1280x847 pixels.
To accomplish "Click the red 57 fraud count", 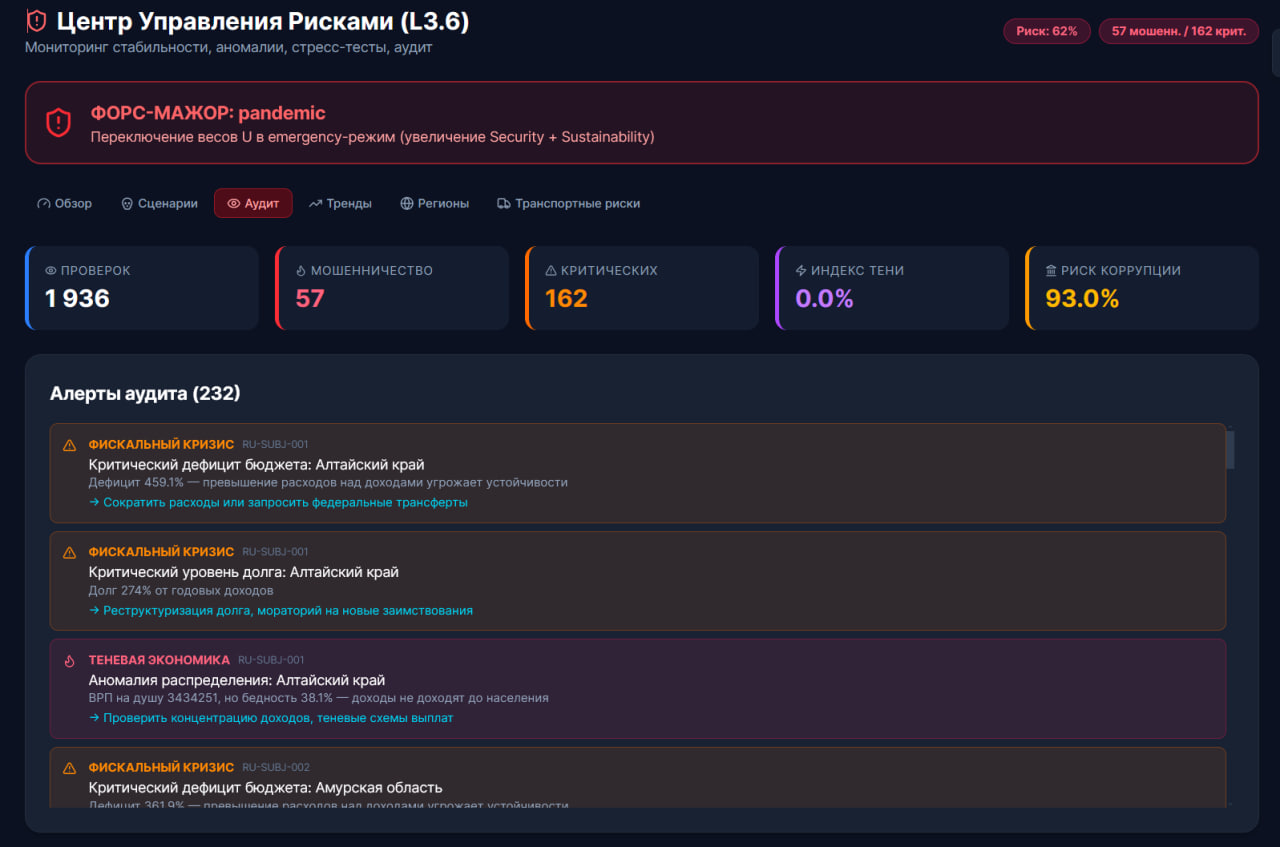I will (310, 298).
